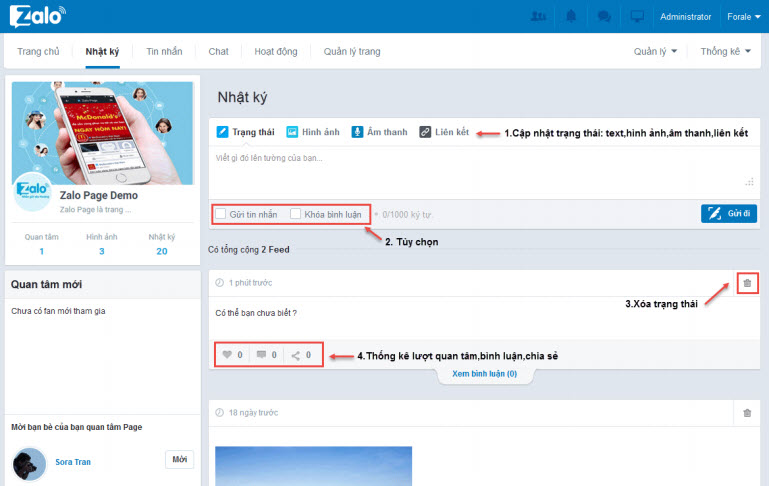This screenshot has width=769, height=486.
Task: Open the notifications bell icon
Action: (570, 17)
